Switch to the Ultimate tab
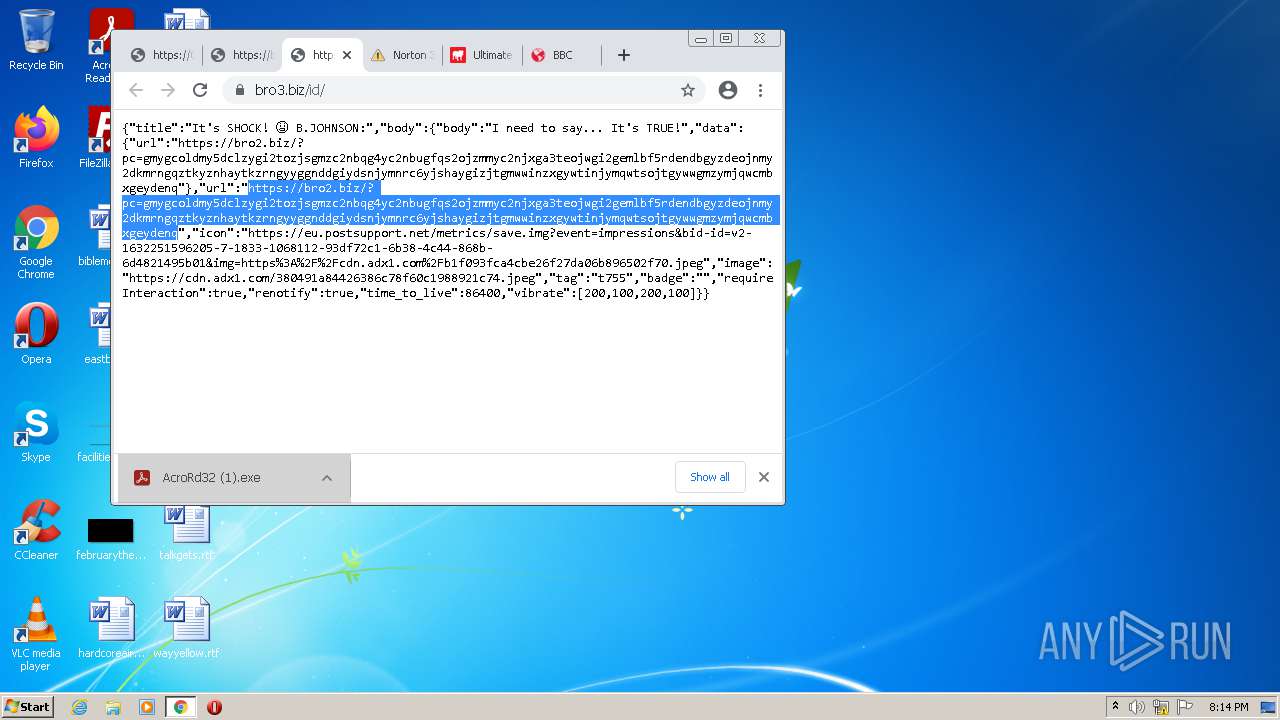 pyautogui.click(x=482, y=55)
